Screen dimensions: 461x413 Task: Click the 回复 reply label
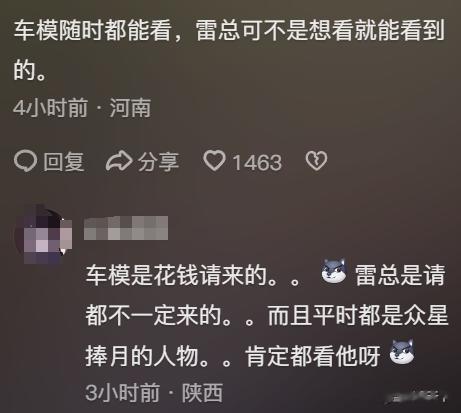[64, 162]
